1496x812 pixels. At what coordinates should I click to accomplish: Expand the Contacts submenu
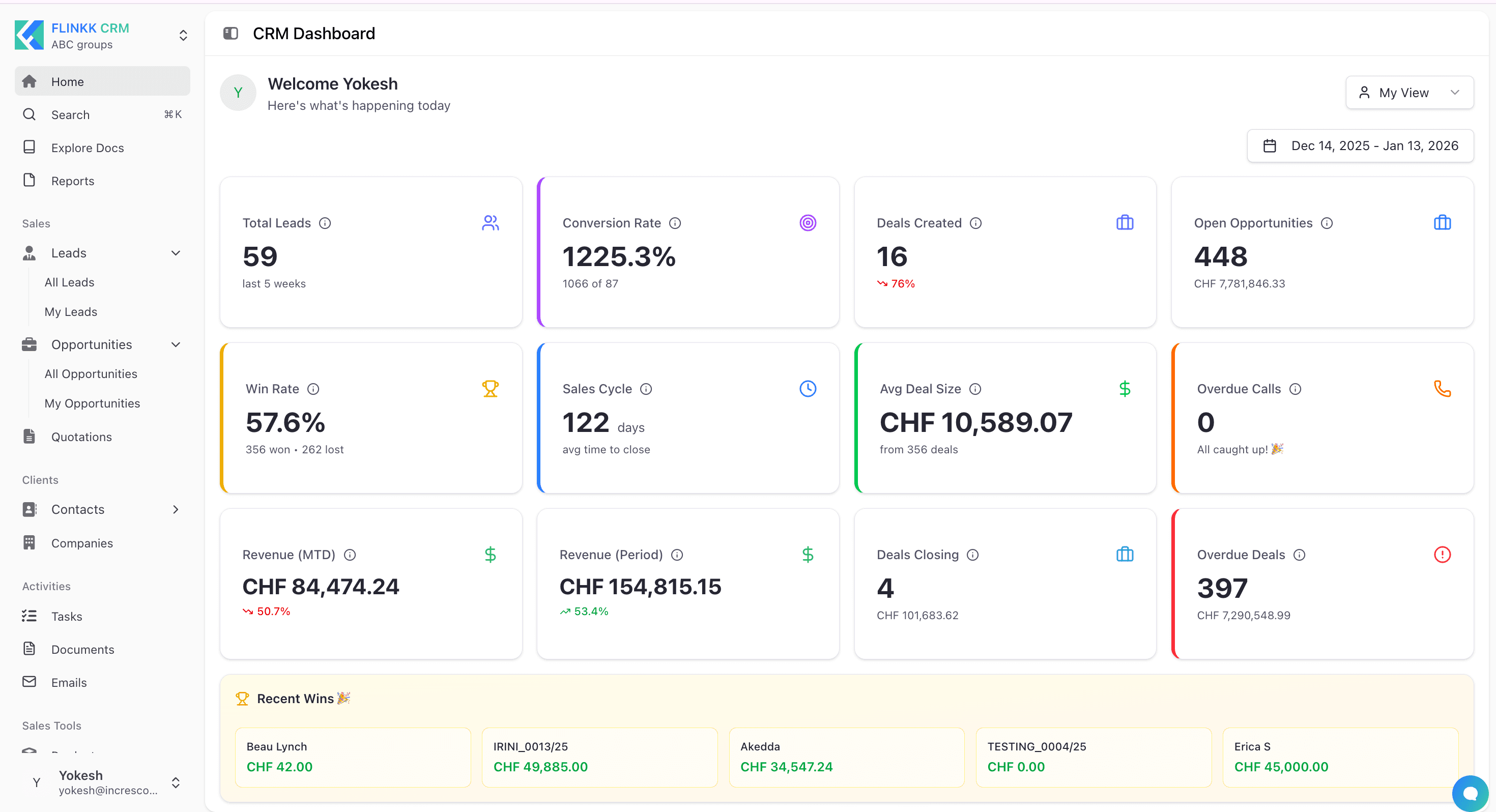tap(176, 510)
